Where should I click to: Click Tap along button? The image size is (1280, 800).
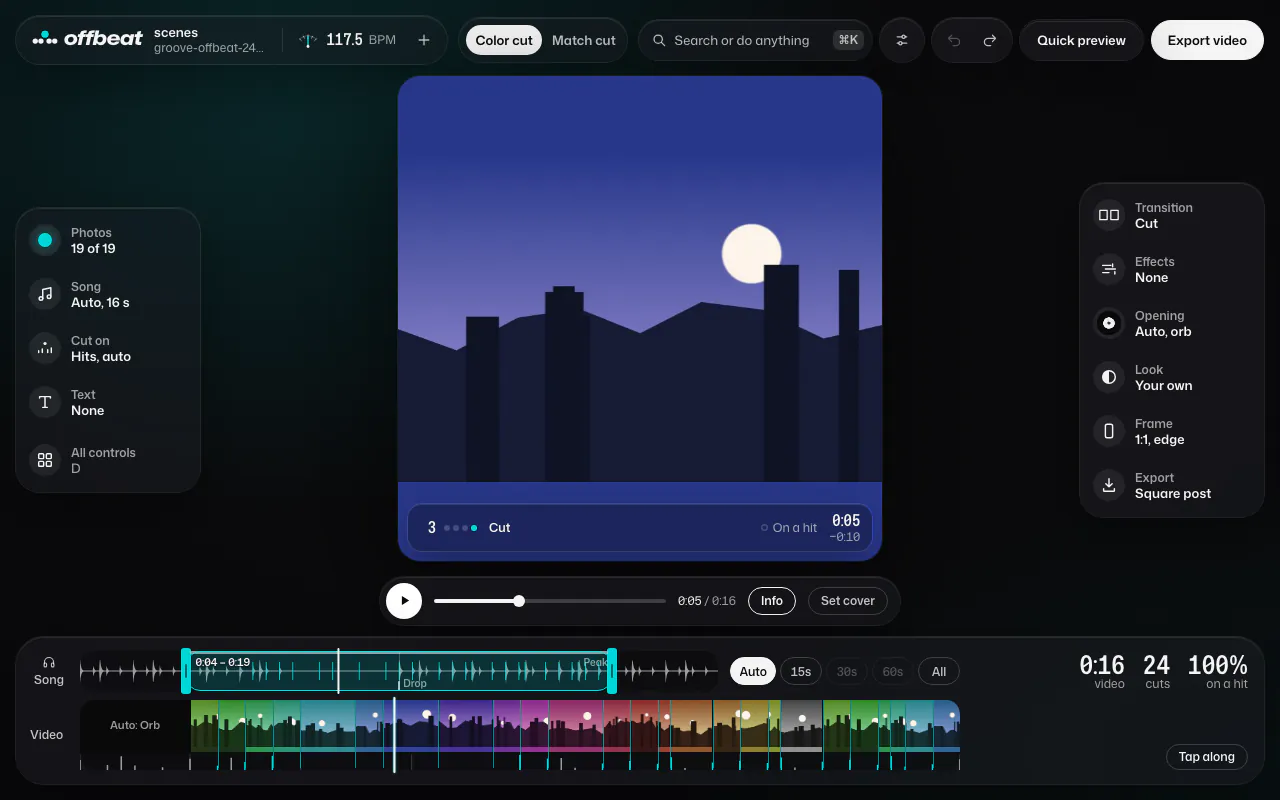click(1207, 757)
